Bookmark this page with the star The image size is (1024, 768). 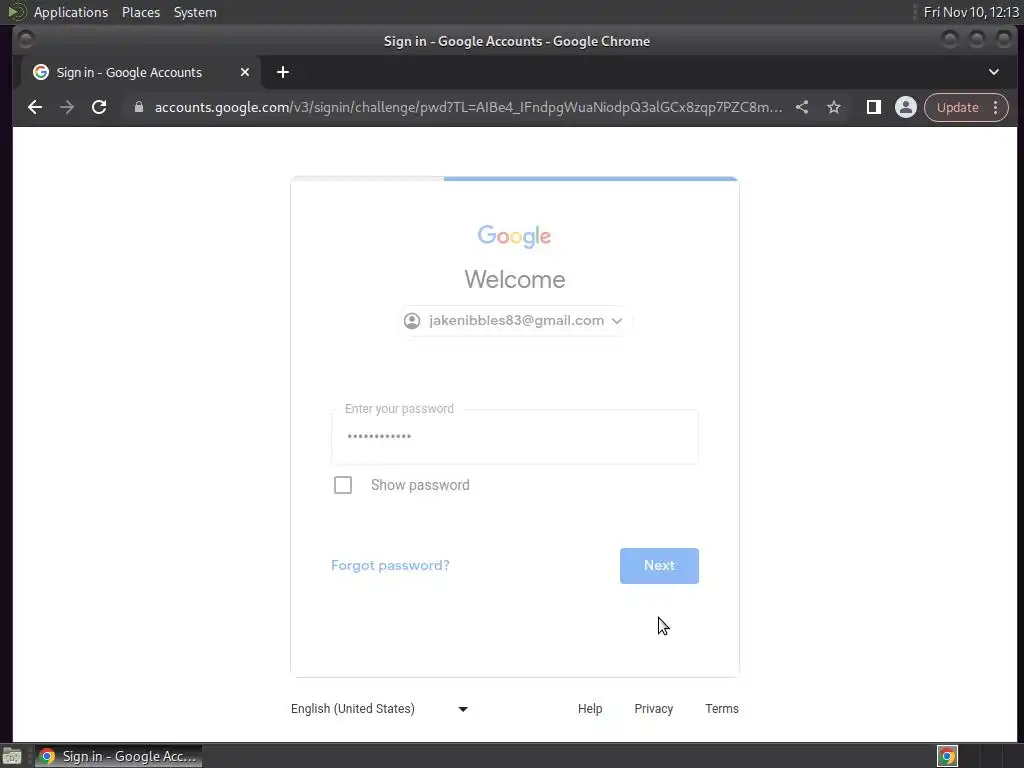coord(834,107)
